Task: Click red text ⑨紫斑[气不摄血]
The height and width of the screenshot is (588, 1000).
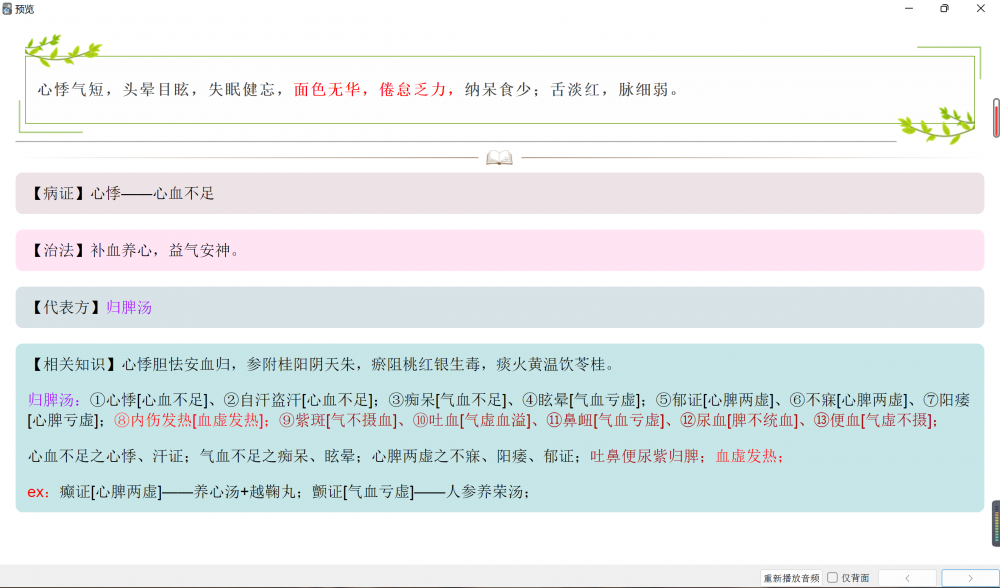Action: pyautogui.click(x=337, y=421)
